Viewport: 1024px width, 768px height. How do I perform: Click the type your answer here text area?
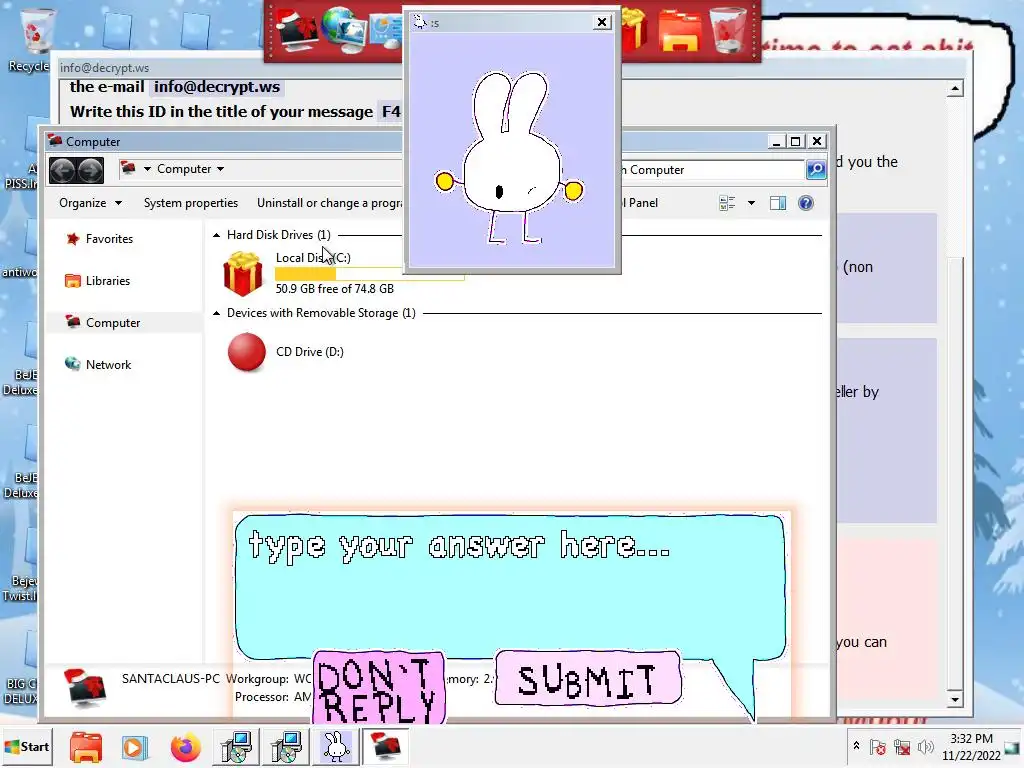(509, 584)
